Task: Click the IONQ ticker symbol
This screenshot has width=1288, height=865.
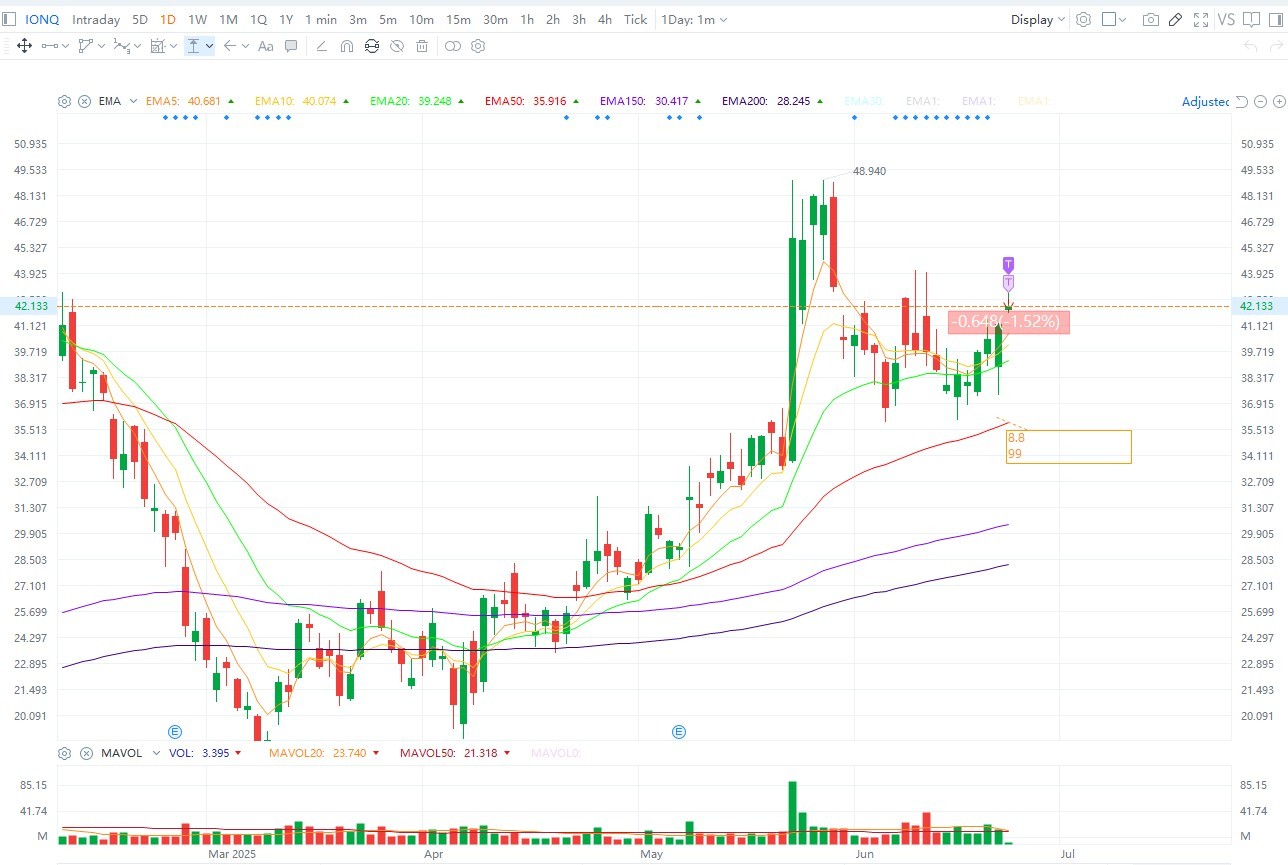Action: pyautogui.click(x=43, y=19)
